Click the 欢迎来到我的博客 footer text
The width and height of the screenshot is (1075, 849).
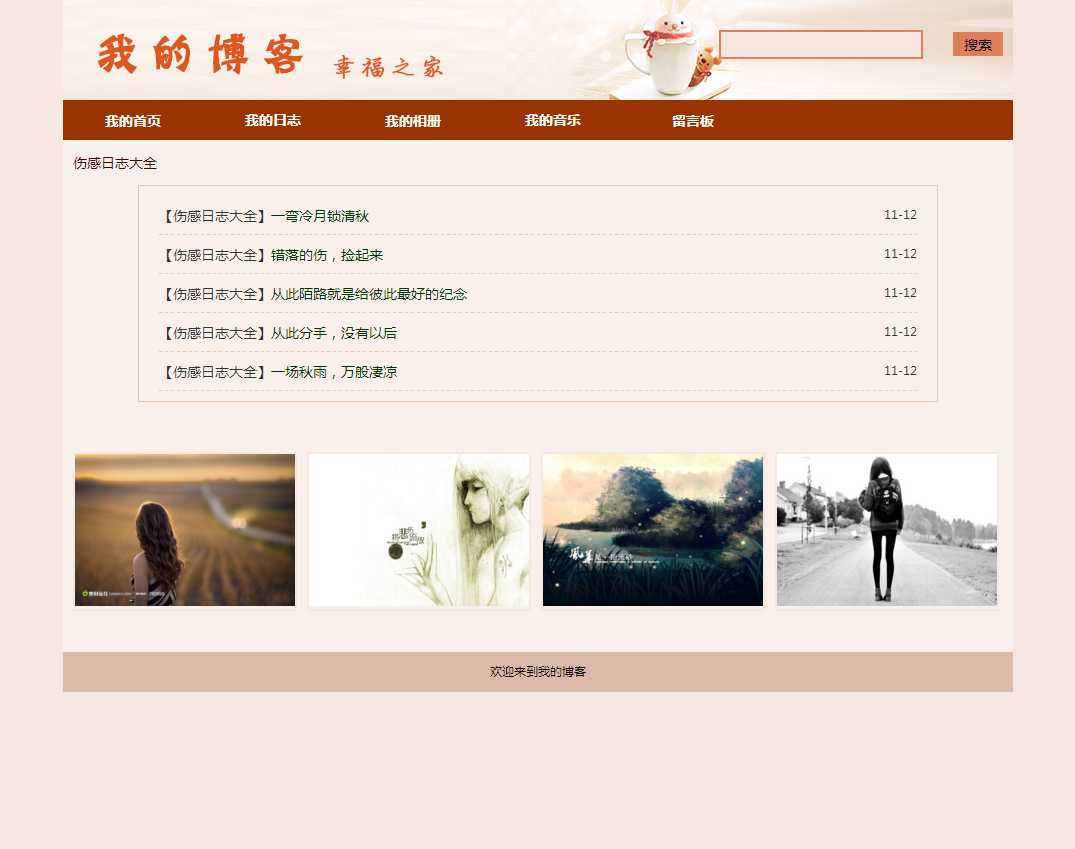pyautogui.click(x=538, y=672)
